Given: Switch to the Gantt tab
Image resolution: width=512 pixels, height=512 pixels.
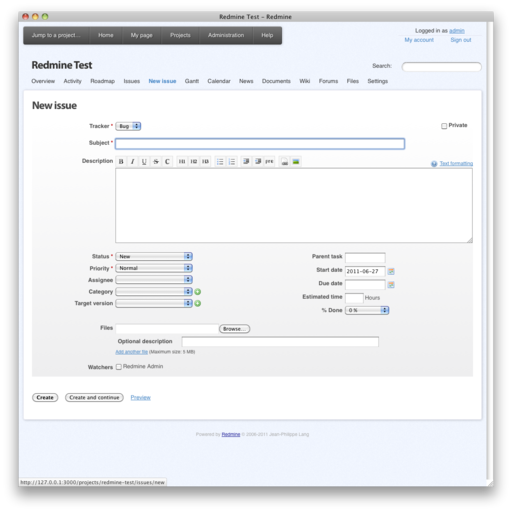Looking at the screenshot, I should (192, 81).
